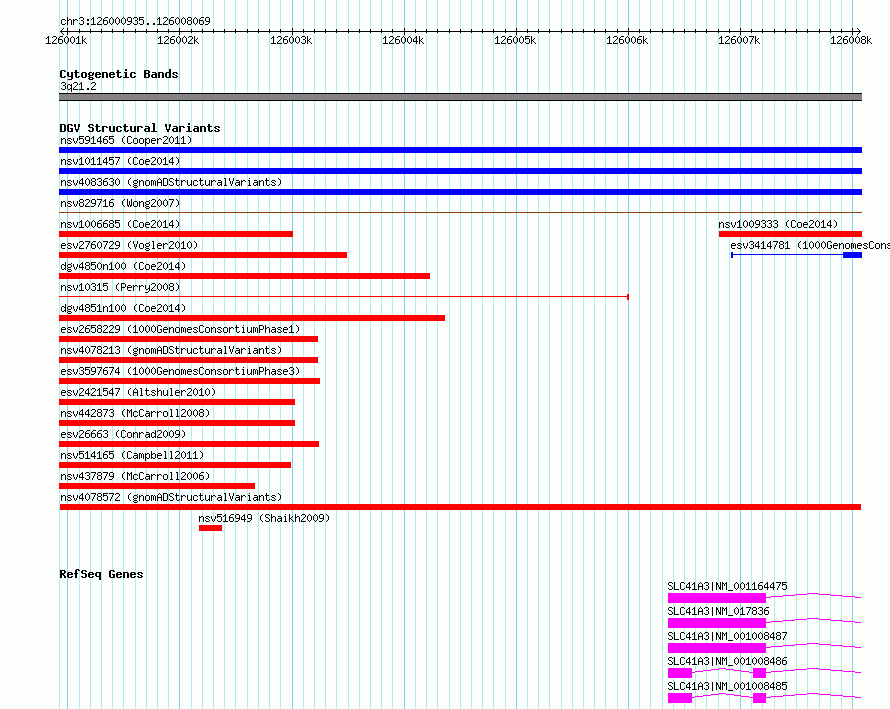Select nsv4078572 (gnomADStructuralVariants) label

[171, 497]
